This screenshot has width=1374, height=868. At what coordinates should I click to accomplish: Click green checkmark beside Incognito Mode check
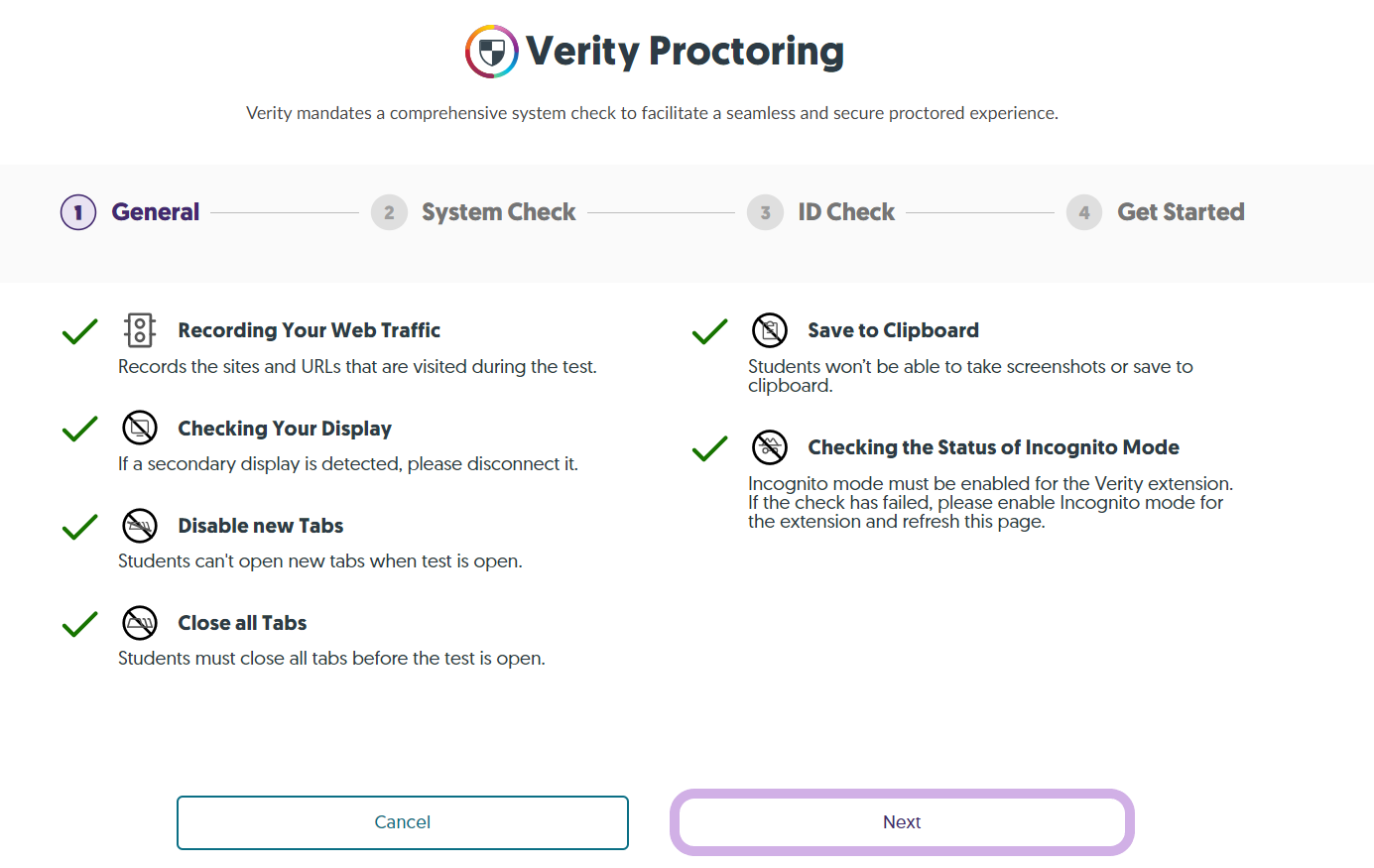click(x=710, y=448)
